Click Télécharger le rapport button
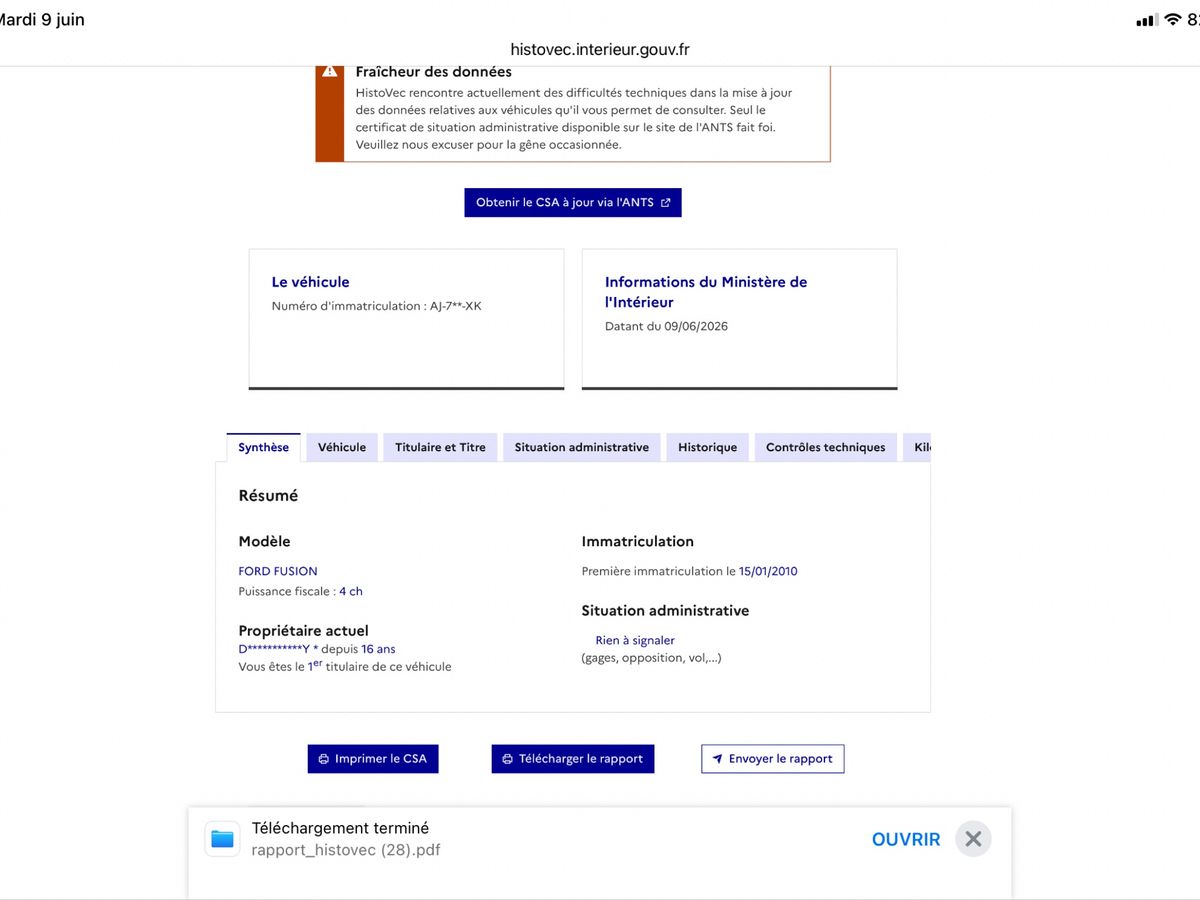 point(573,759)
